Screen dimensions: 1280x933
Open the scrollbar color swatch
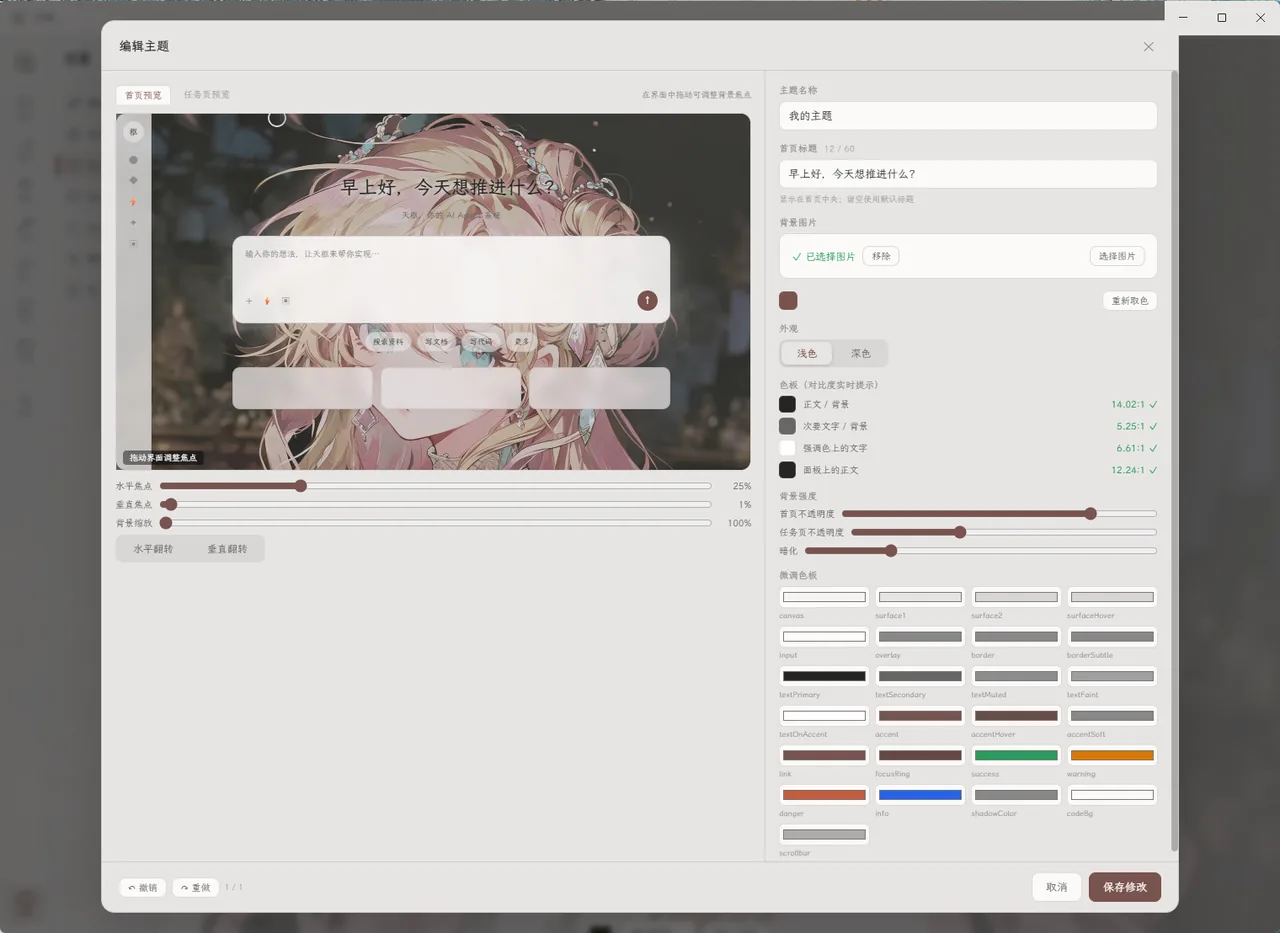[824, 834]
